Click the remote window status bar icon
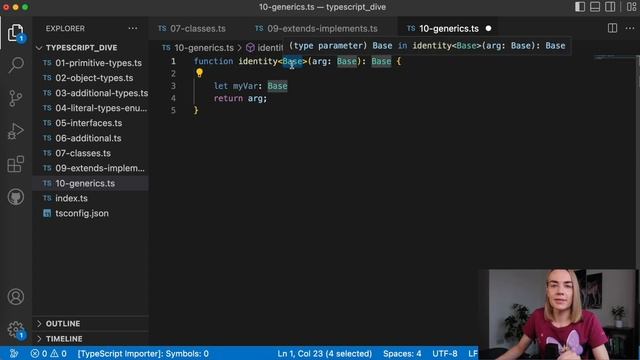The width and height of the screenshot is (640, 360). pos(13,353)
